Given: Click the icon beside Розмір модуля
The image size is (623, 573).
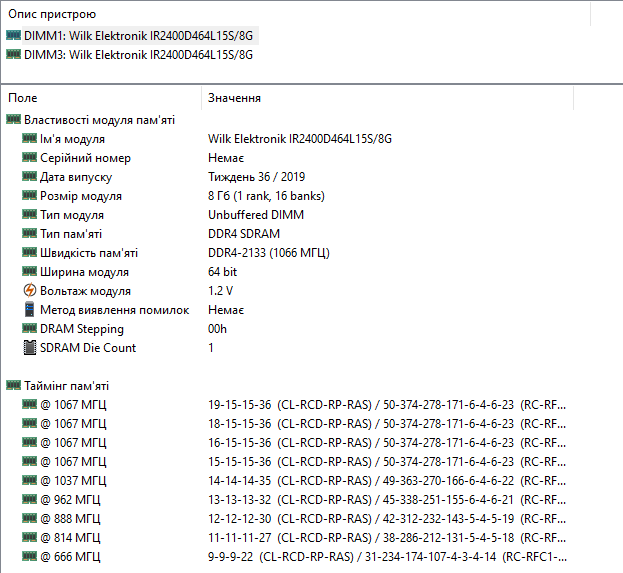Looking at the screenshot, I should pos(29,196).
